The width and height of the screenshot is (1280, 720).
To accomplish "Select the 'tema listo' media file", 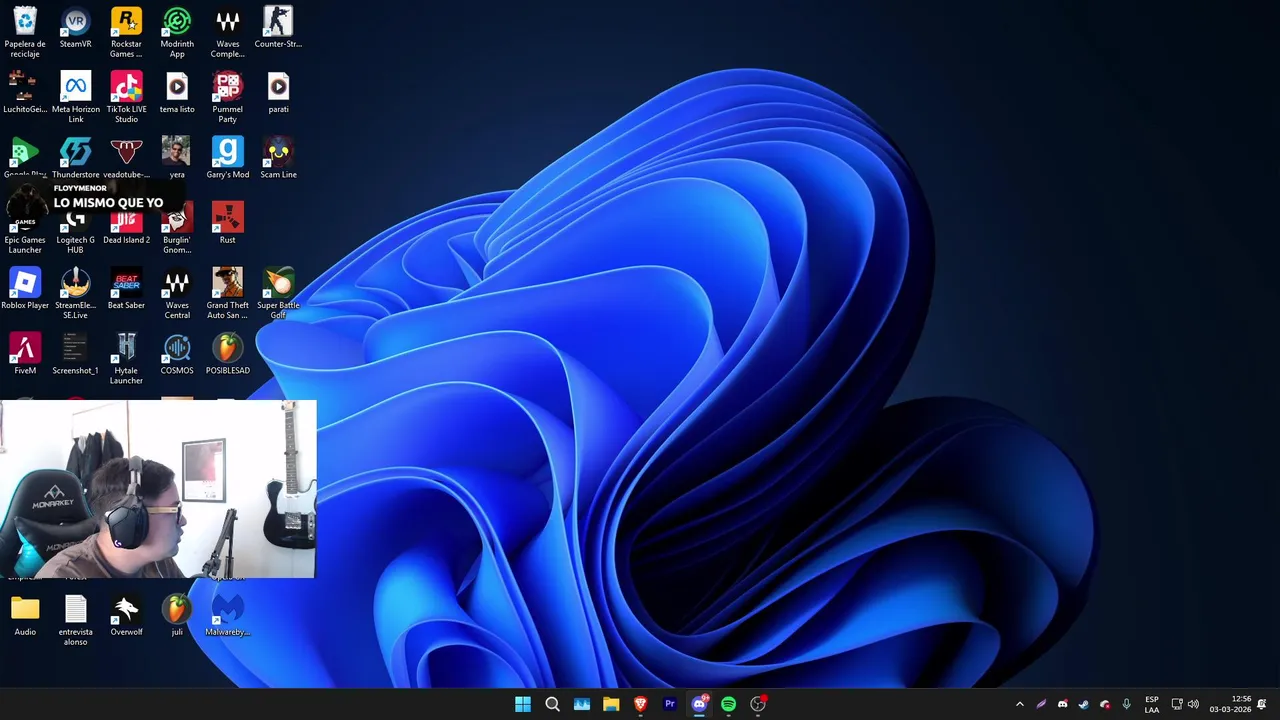I will pyautogui.click(x=177, y=93).
